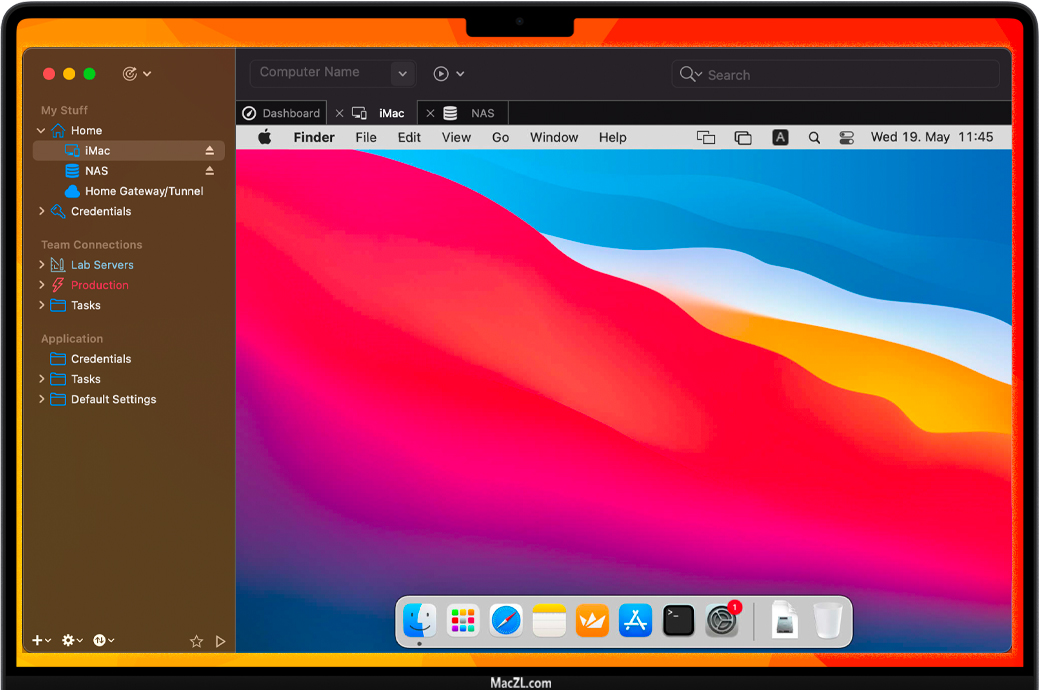
Task: Open the App Store dock icon
Action: click(x=636, y=620)
